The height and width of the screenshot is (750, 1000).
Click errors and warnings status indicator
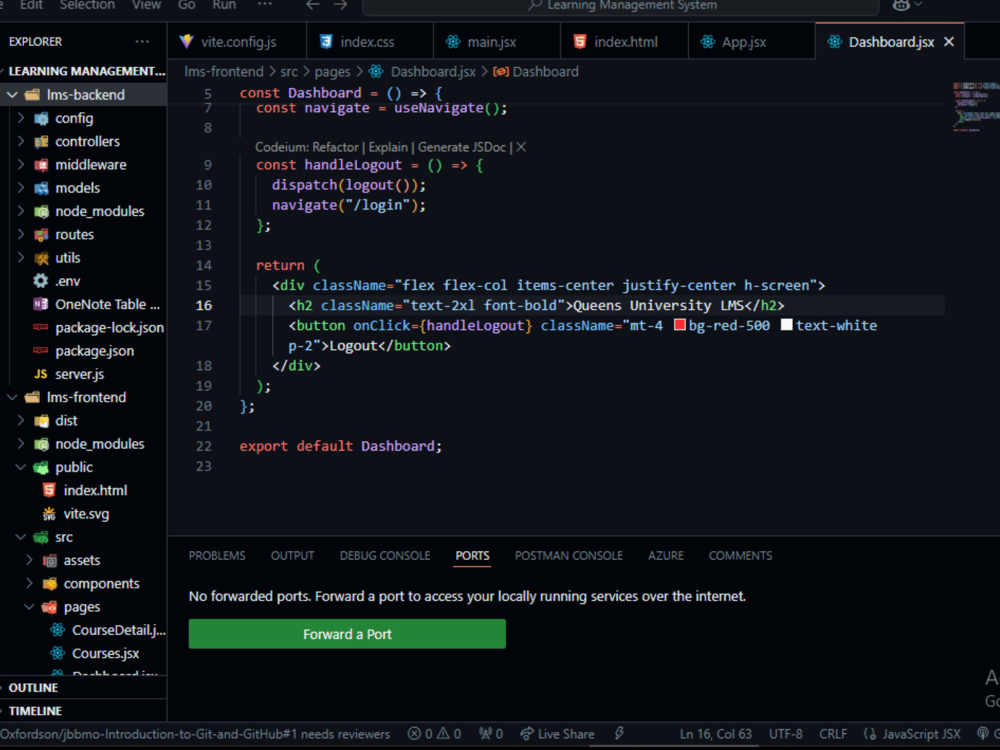(x=434, y=734)
